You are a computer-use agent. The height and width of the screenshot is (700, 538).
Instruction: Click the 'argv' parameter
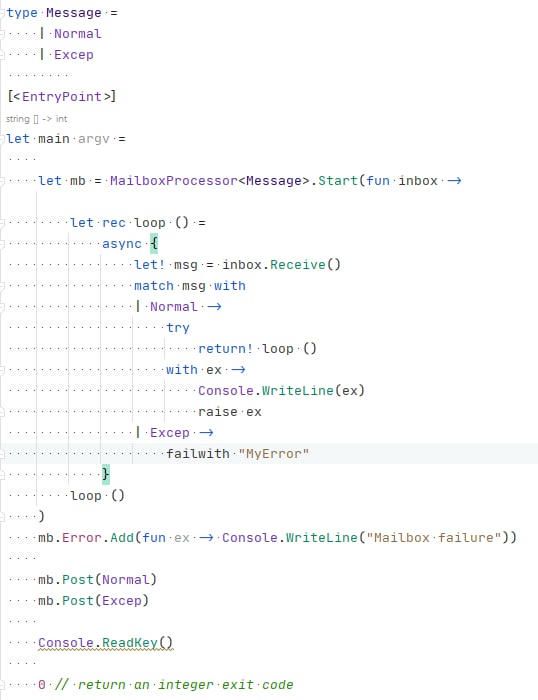point(94,139)
